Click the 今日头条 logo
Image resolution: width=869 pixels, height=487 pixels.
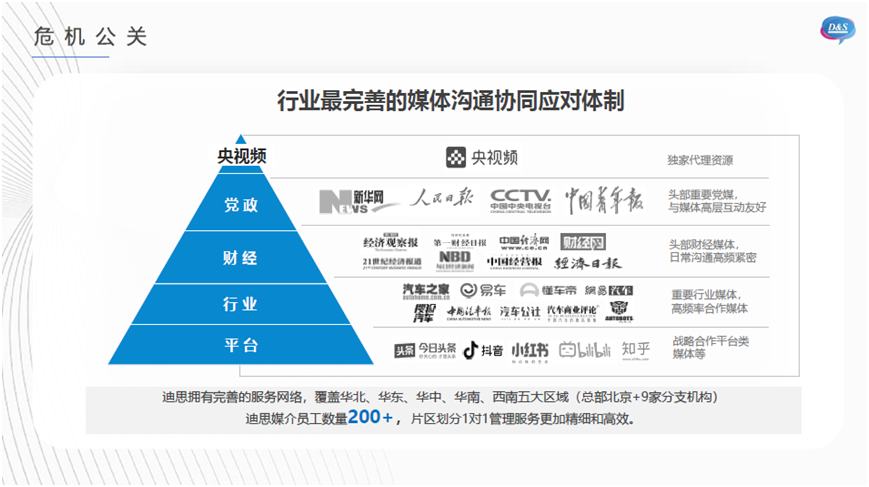424,349
